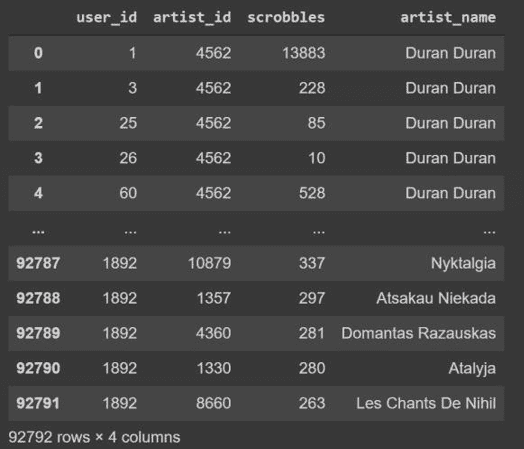Viewport: 524px width, 449px height.
Task: Click the Atsakau Niekada cell
Action: [436, 298]
